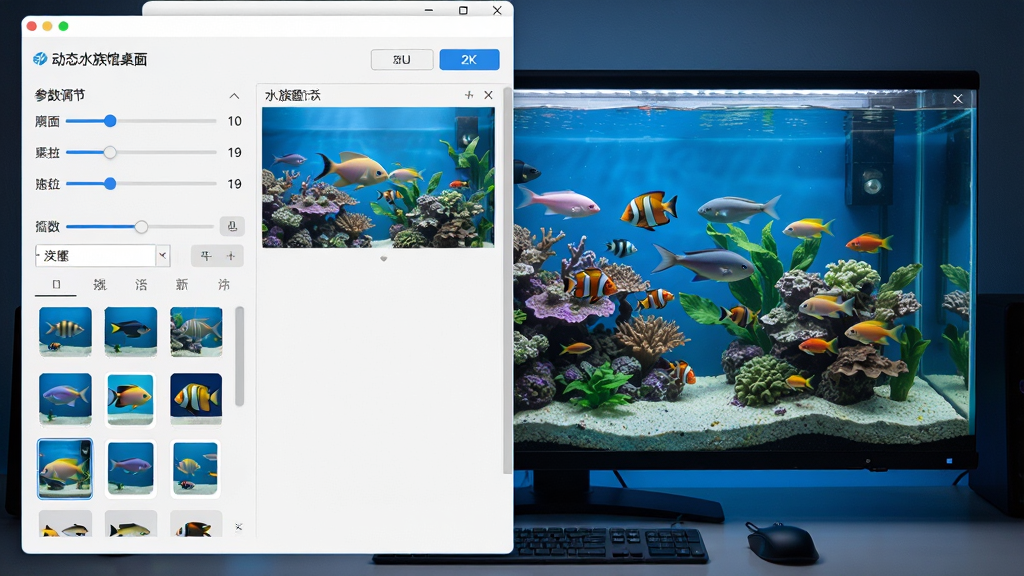Click the blue app logo beside the title
This screenshot has width=1024, height=576.
(40, 59)
